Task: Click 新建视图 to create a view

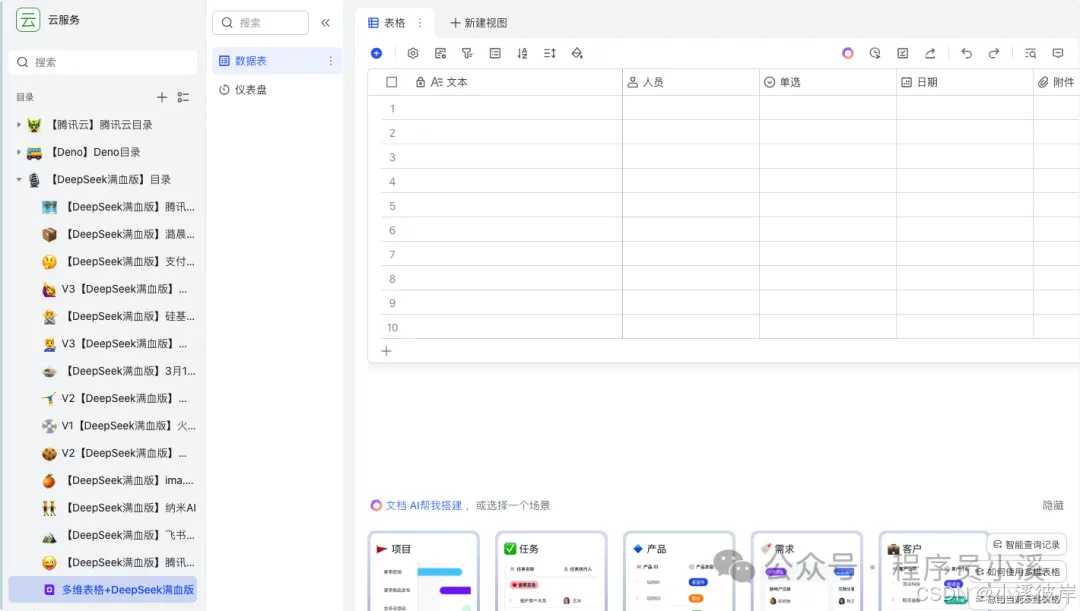Action: pos(479,23)
